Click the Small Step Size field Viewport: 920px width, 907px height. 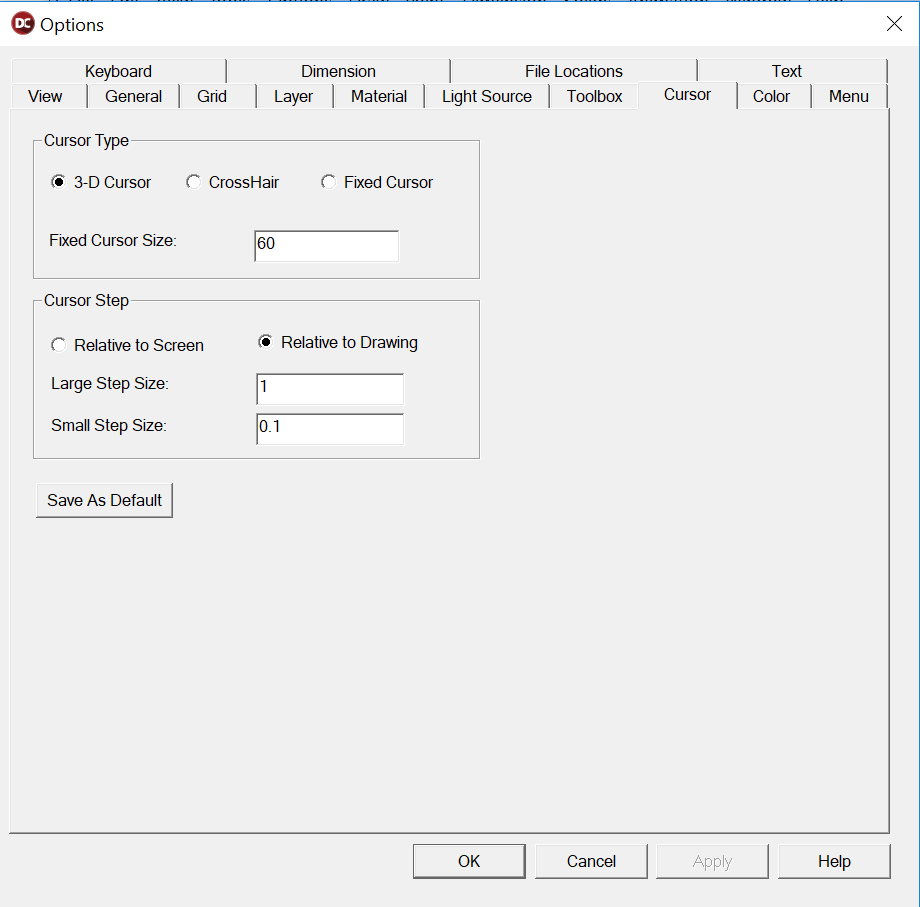click(330, 429)
